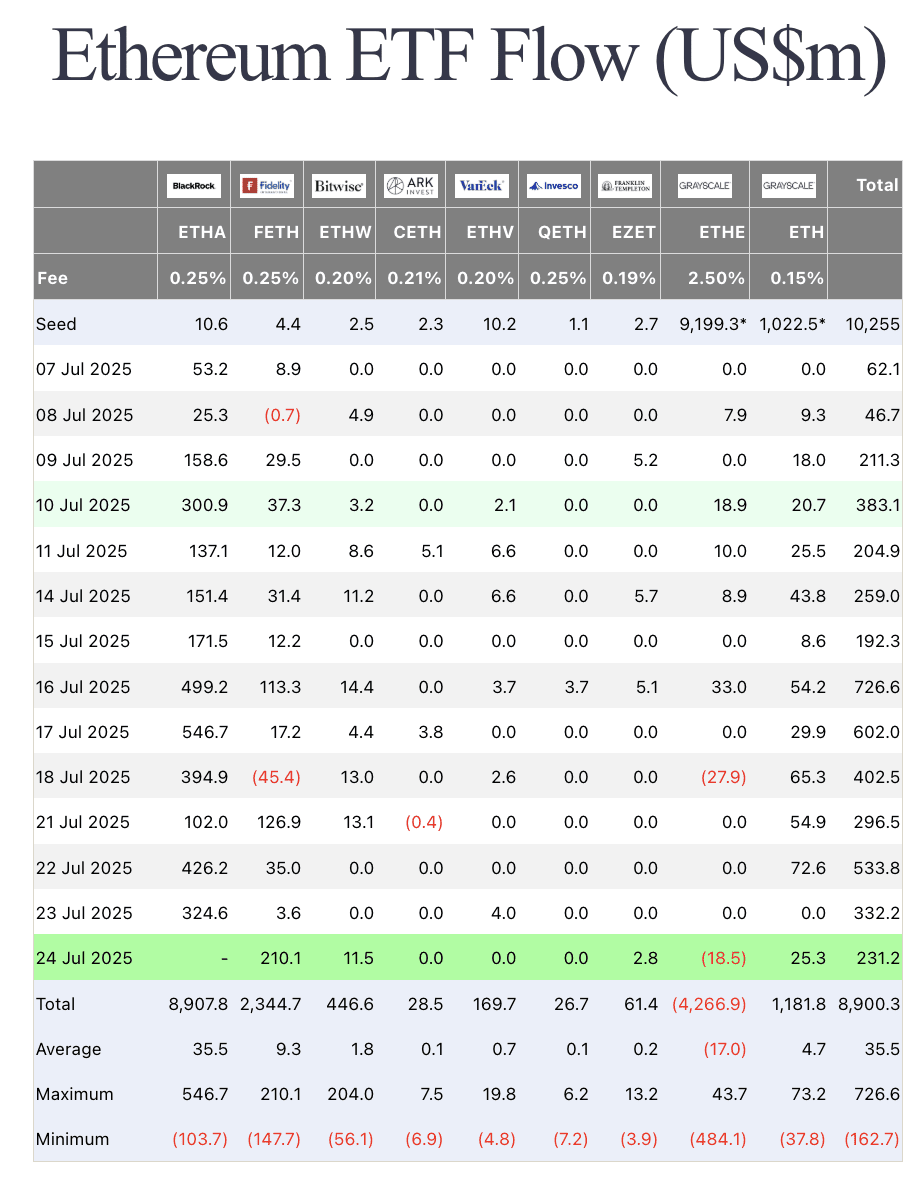
Task: Select the 23 Jul 2025 row date
Action: pyautogui.click(x=84, y=914)
